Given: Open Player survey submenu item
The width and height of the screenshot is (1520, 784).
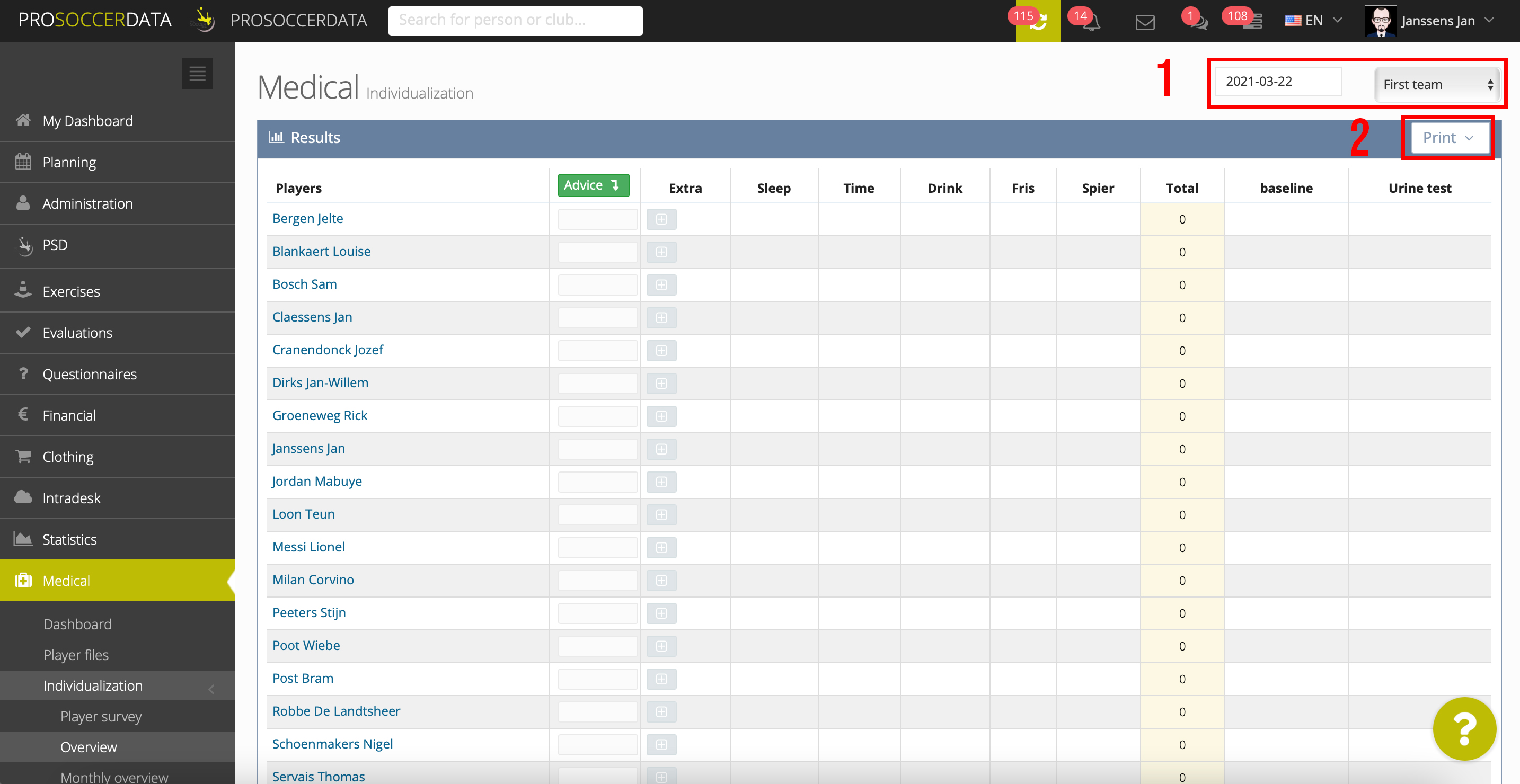Looking at the screenshot, I should pos(101,716).
